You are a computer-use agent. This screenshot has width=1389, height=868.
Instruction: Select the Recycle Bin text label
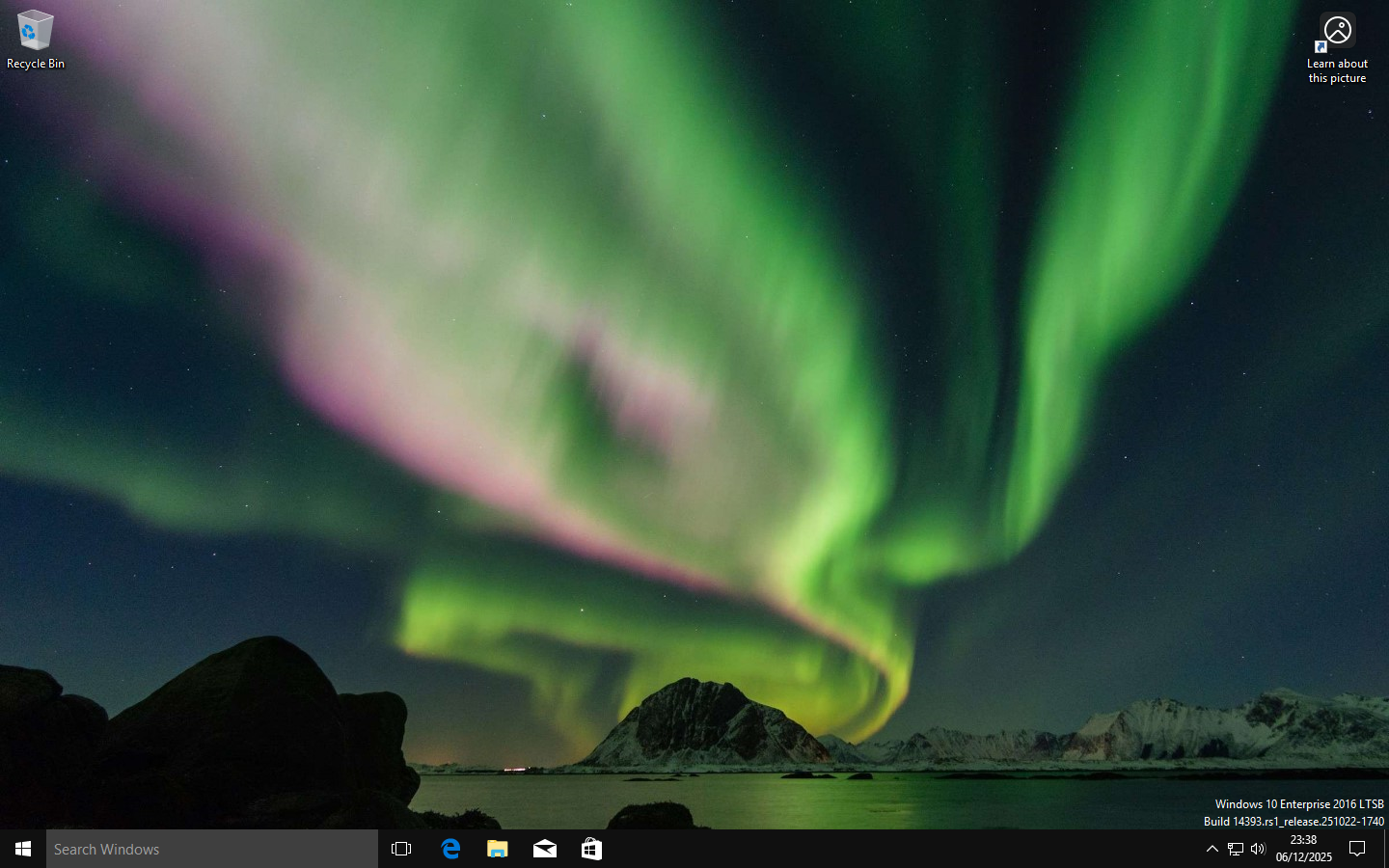[x=36, y=64]
